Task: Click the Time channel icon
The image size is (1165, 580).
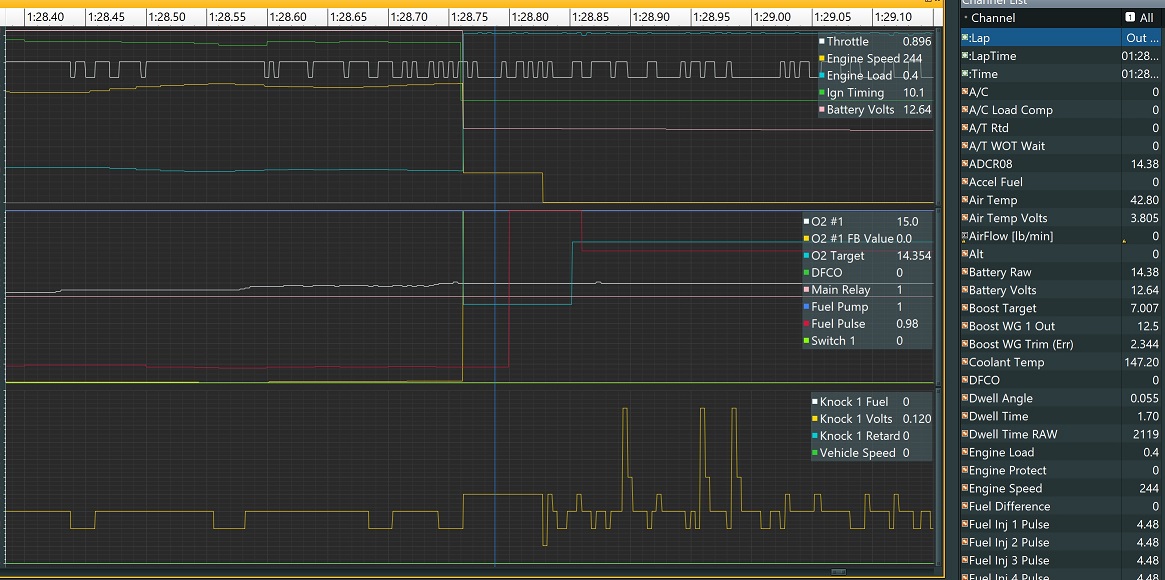Action: pos(965,74)
